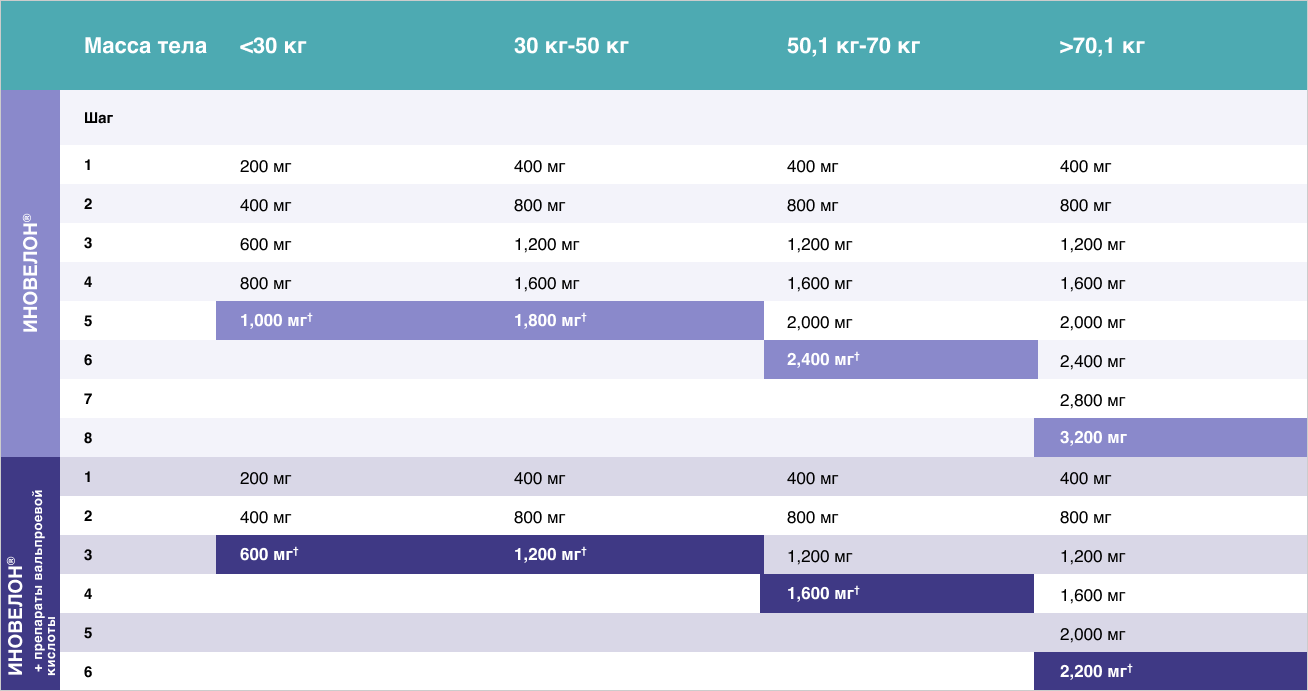
Task: Click the highlighted "3,200 мг" maximum dose
Action: coord(1093,438)
